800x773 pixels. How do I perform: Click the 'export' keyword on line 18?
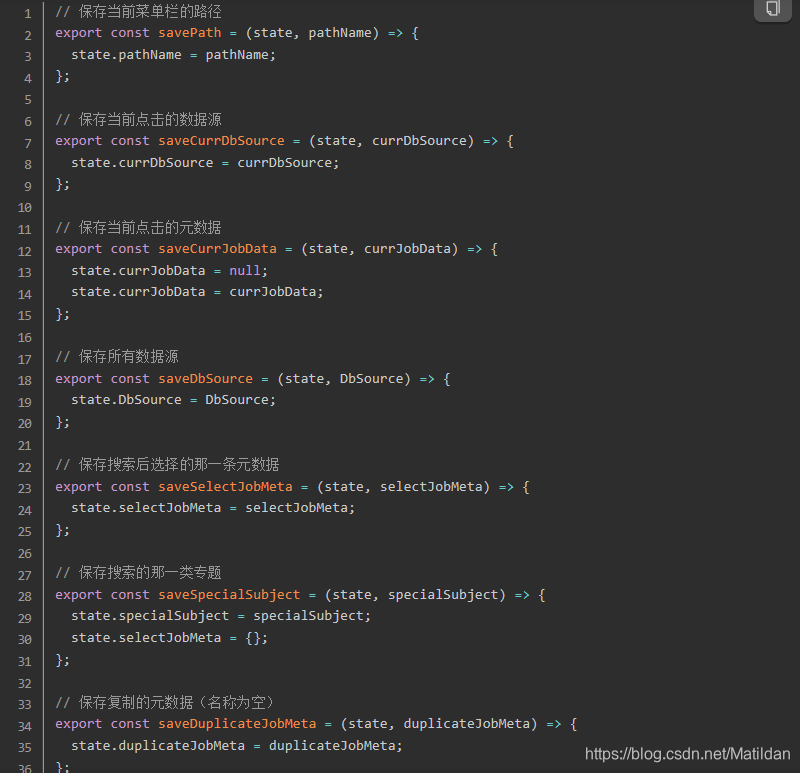pos(79,379)
